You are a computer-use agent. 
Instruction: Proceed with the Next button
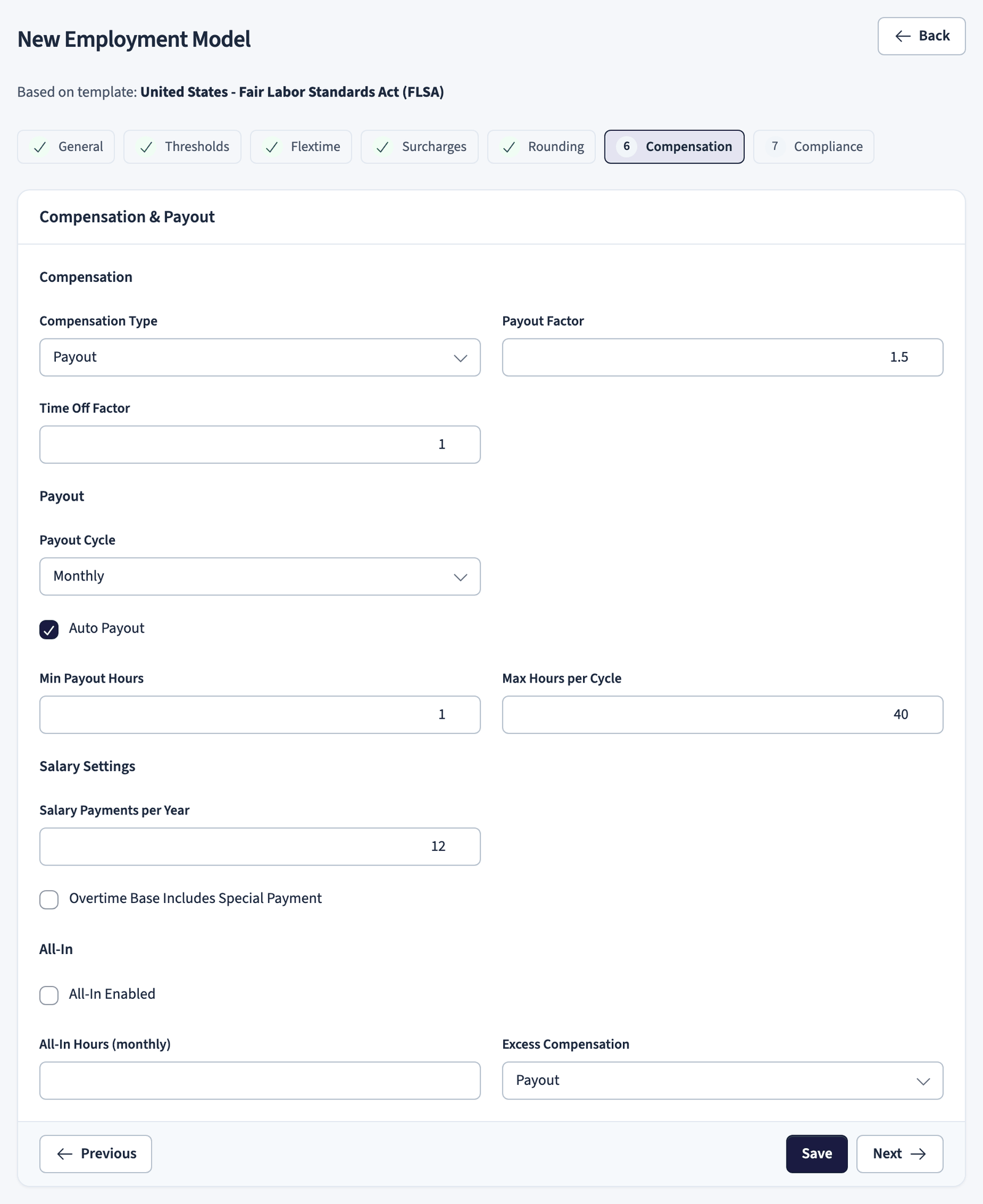(900, 1154)
